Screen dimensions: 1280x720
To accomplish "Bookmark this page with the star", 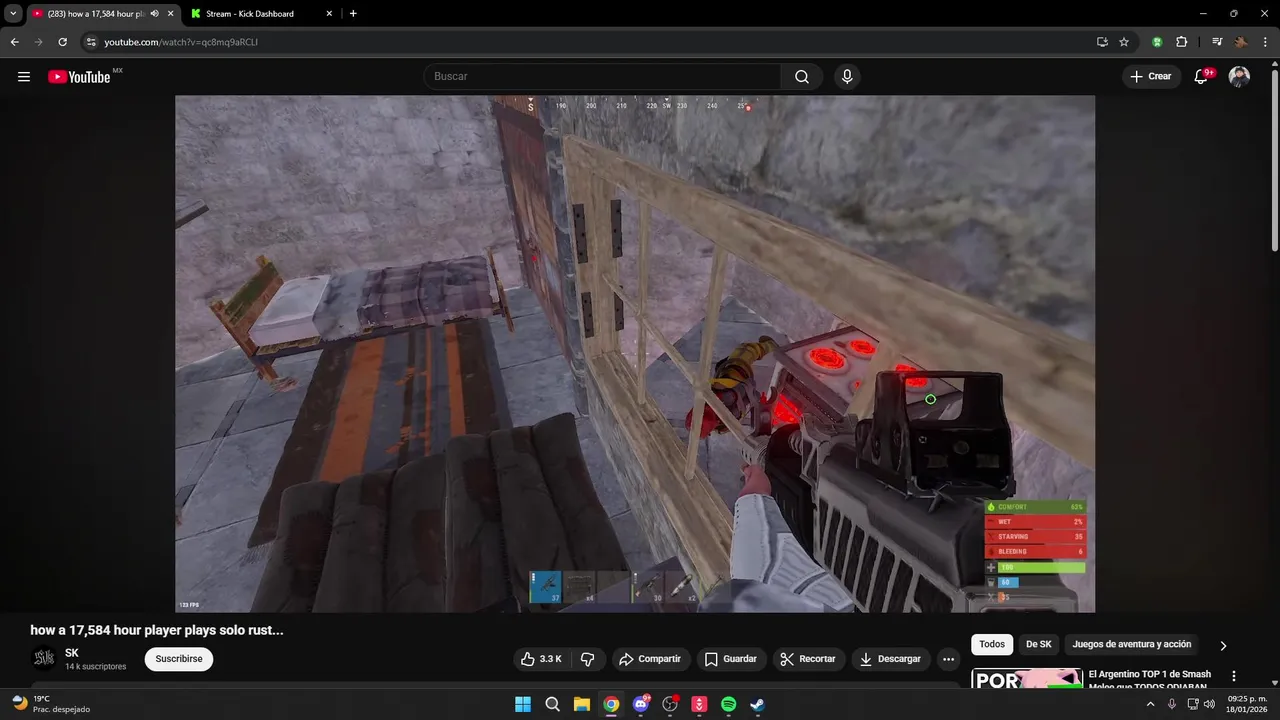I will tap(1124, 42).
